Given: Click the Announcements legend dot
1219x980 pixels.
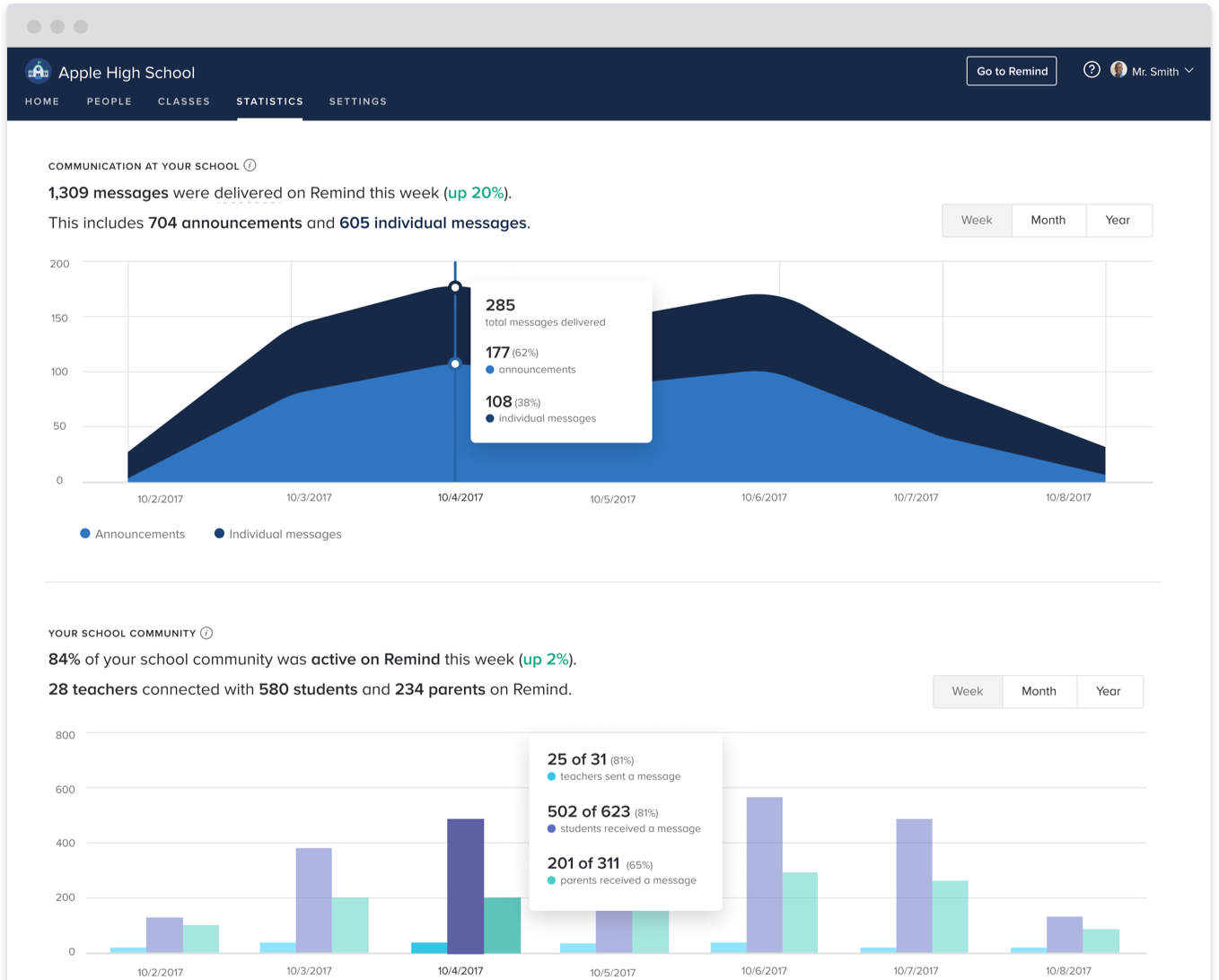Looking at the screenshot, I should [85, 533].
